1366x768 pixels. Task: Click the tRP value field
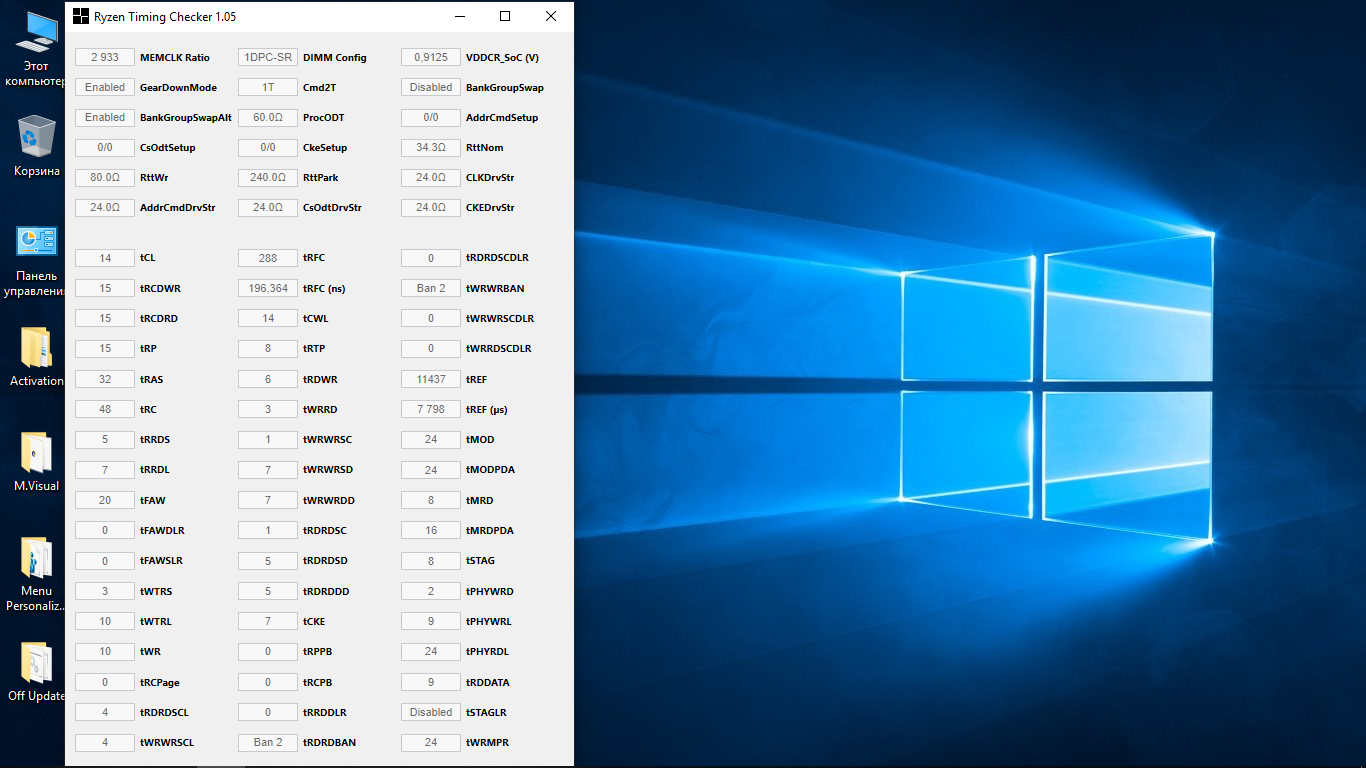pos(105,349)
